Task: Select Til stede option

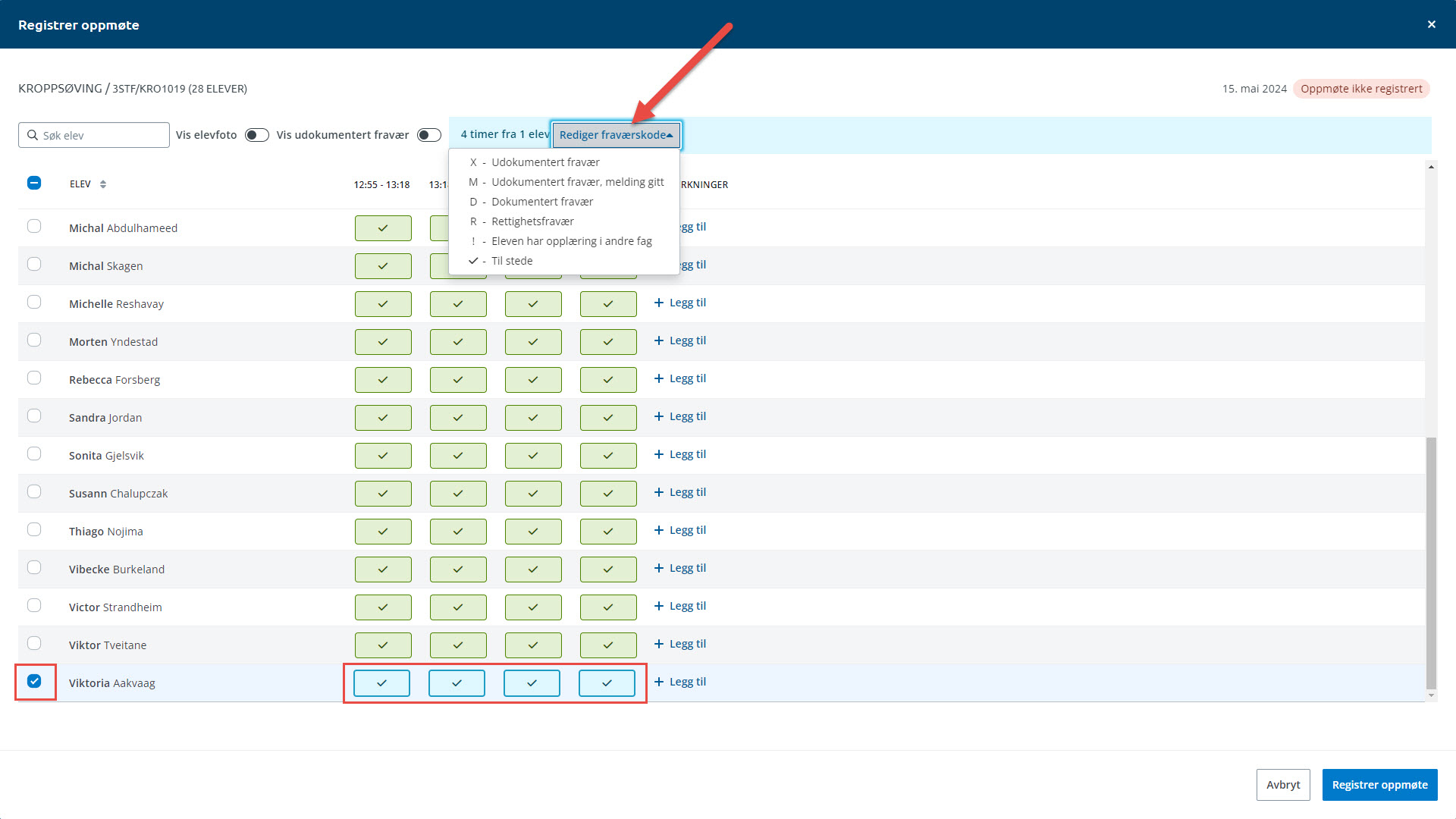Action: [564, 261]
